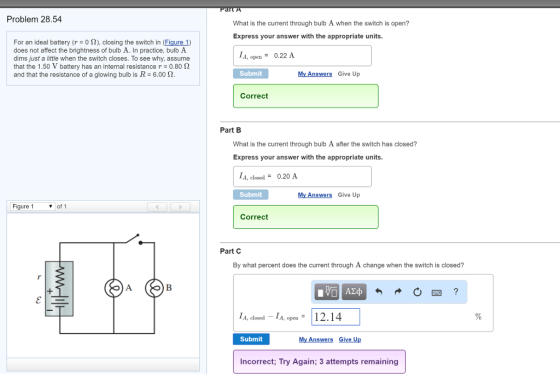Click the Part C heading
This screenshot has height=374, width=560.
pos(230,251)
